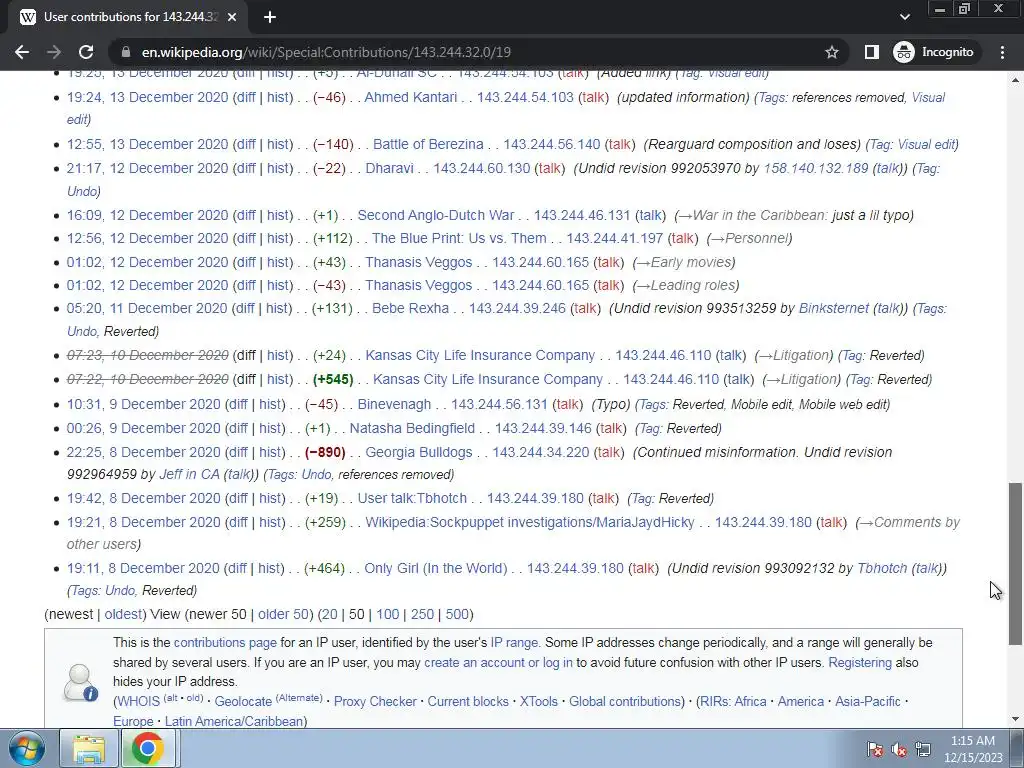1024x768 pixels.
Task: View the site lock icon in the address bar
Action: click(x=127, y=52)
